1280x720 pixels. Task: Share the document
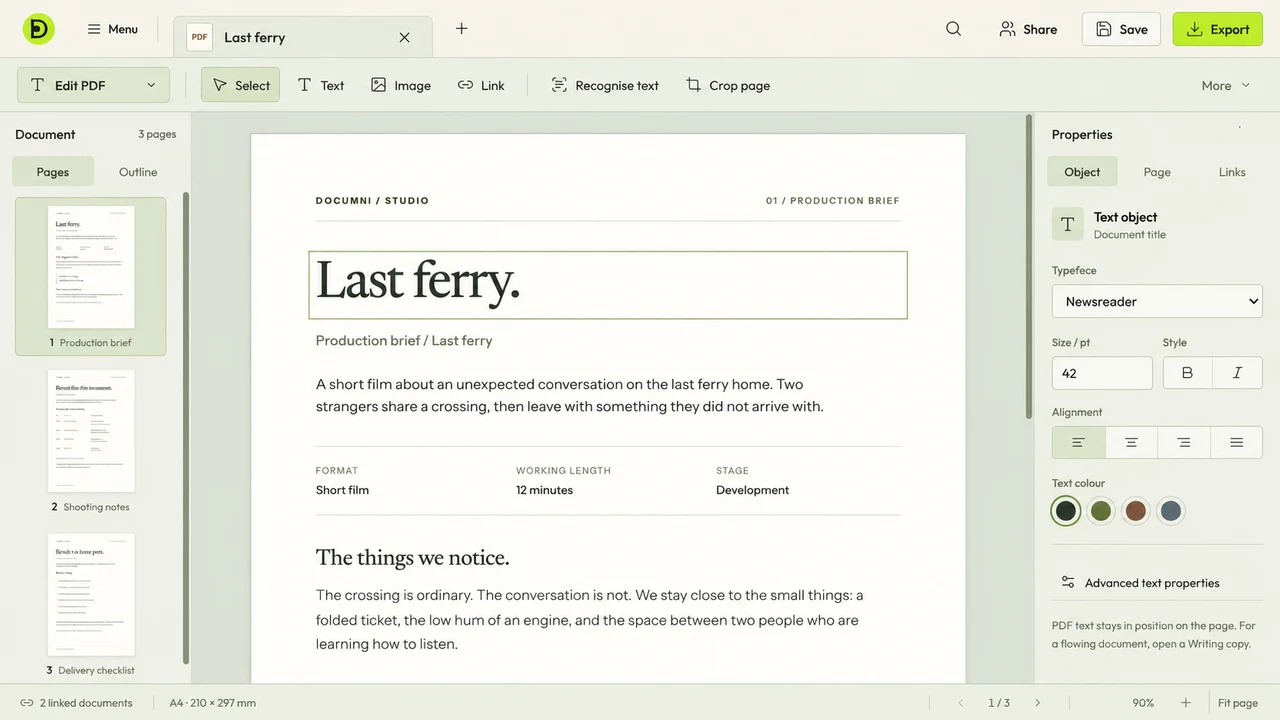click(x=1028, y=29)
